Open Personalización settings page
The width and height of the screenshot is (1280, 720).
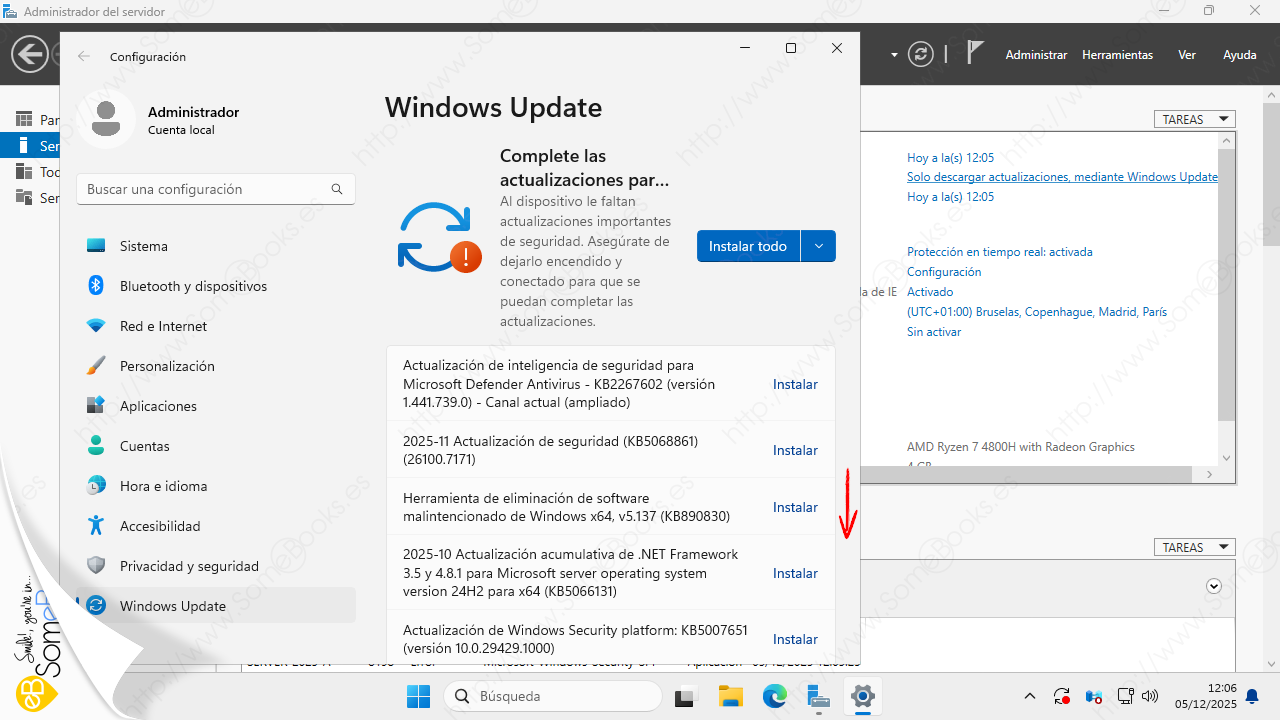pos(167,366)
